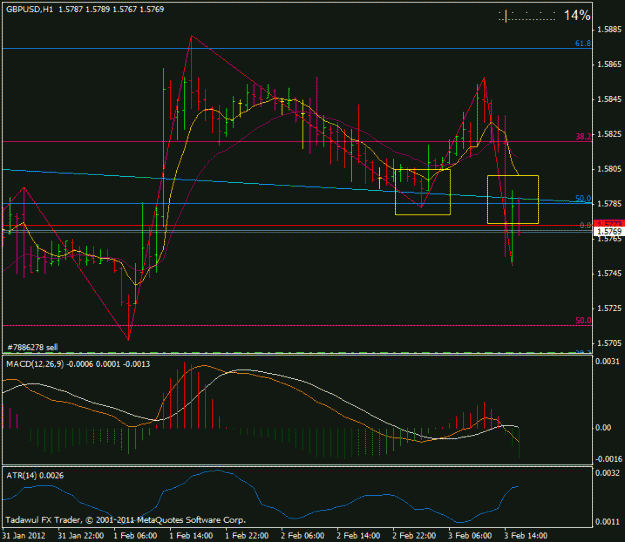The image size is (625, 542).
Task: Select the magenta 38.2 Fibonacci level label
Action: 583,136
